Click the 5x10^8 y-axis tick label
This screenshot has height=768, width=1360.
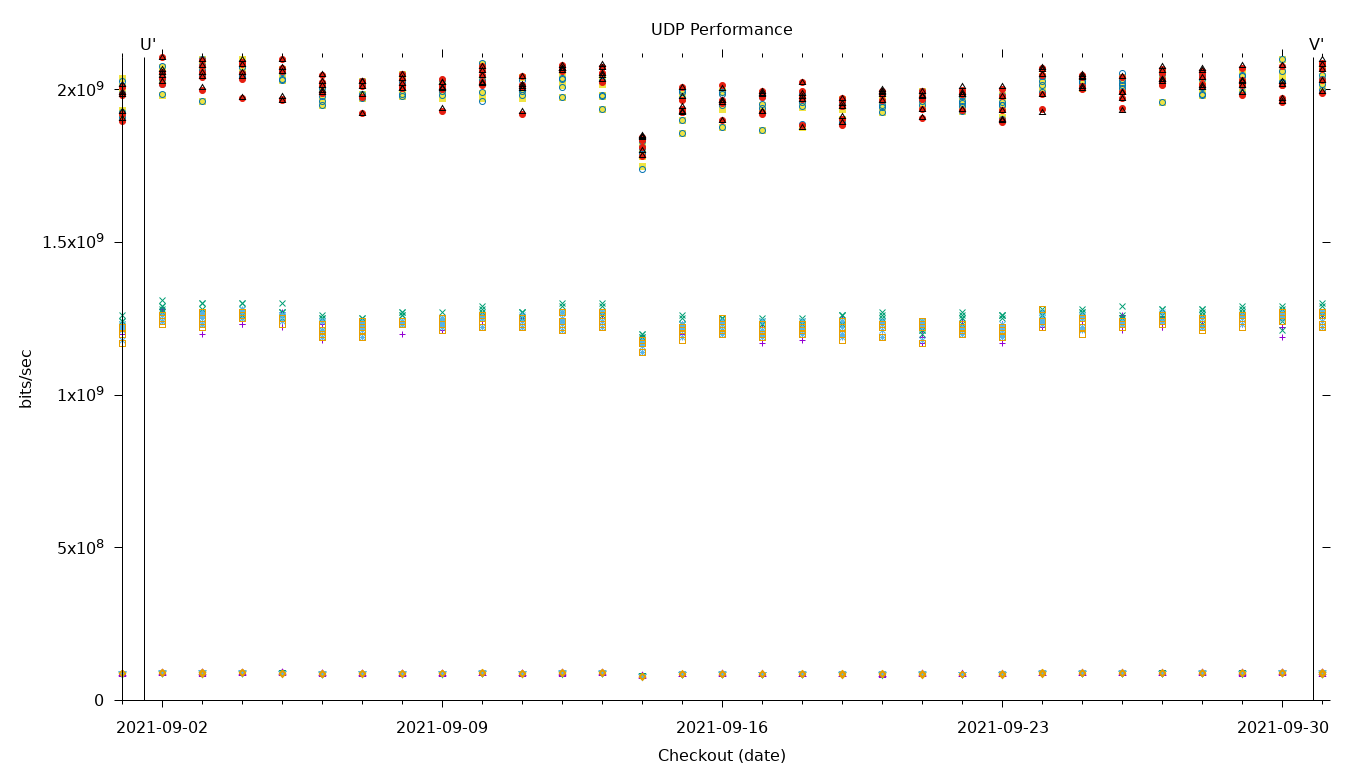[81, 547]
